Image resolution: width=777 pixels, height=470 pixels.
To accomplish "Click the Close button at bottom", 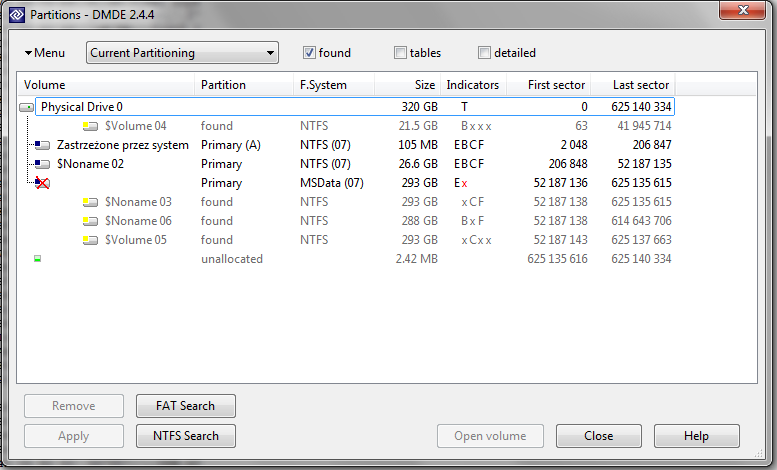I will pos(599,436).
